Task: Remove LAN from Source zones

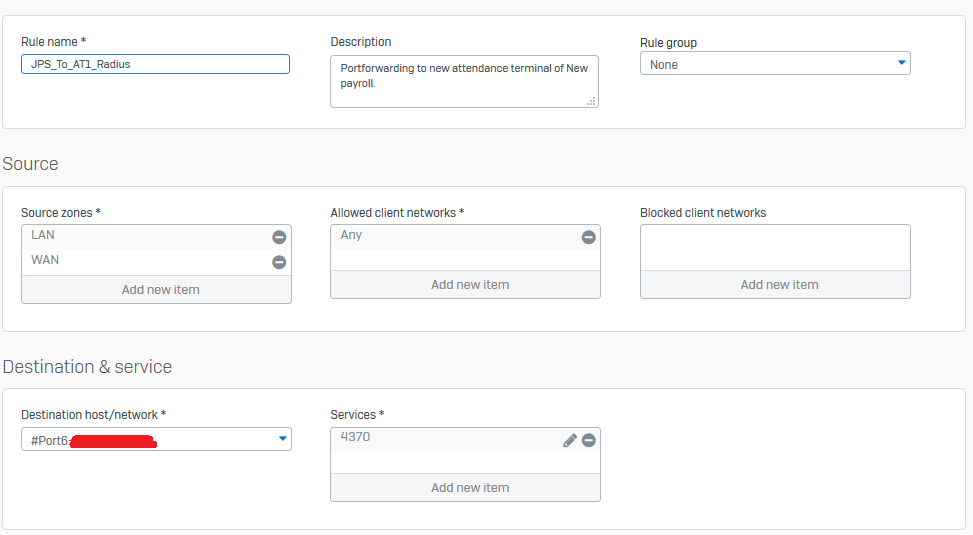Action: [x=279, y=237]
